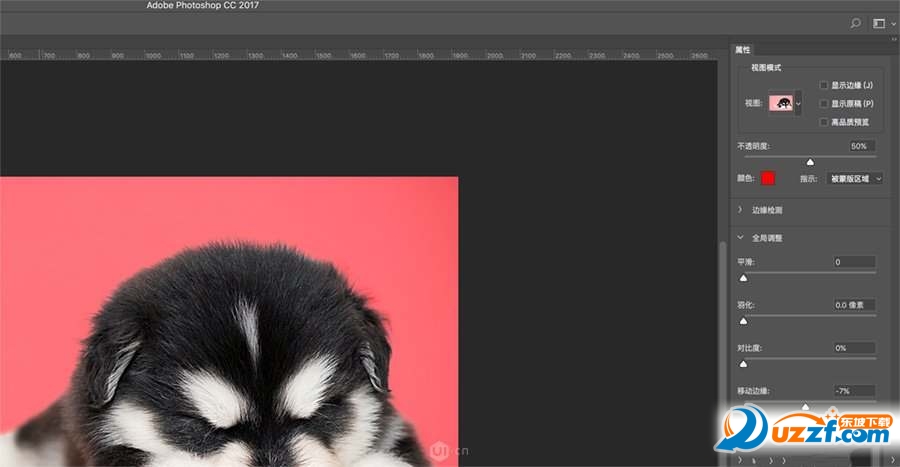Viewport: 900px width, 467px height.
Task: Collapse the 全局调整 section
Action: [740, 238]
